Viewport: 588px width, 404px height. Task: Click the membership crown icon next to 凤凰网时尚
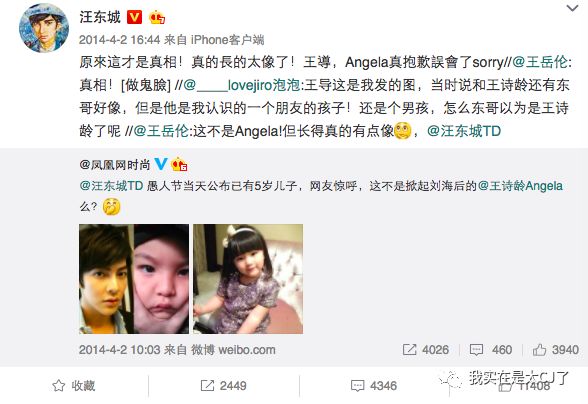point(179,164)
